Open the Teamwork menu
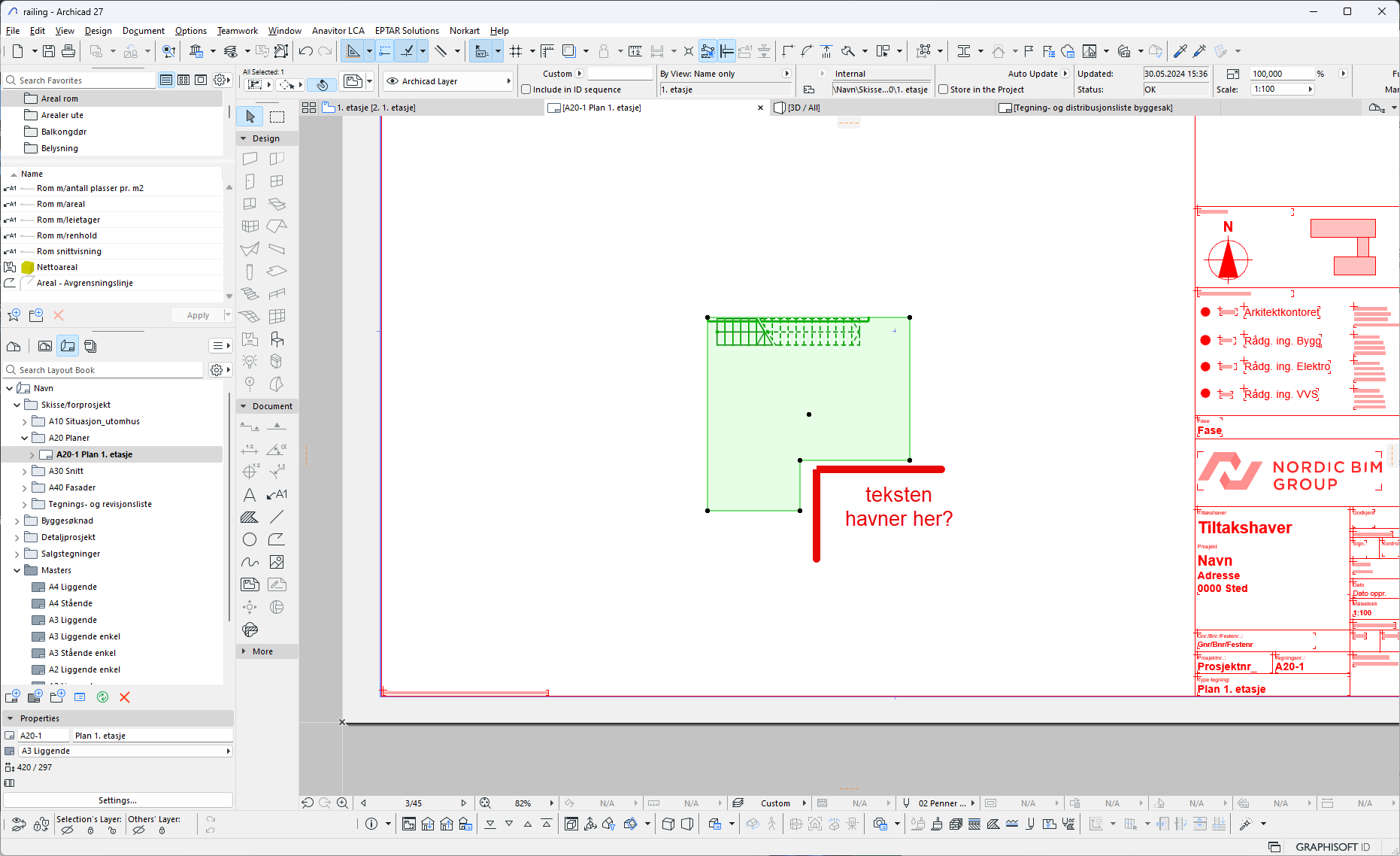The height and width of the screenshot is (856, 1400). (237, 31)
